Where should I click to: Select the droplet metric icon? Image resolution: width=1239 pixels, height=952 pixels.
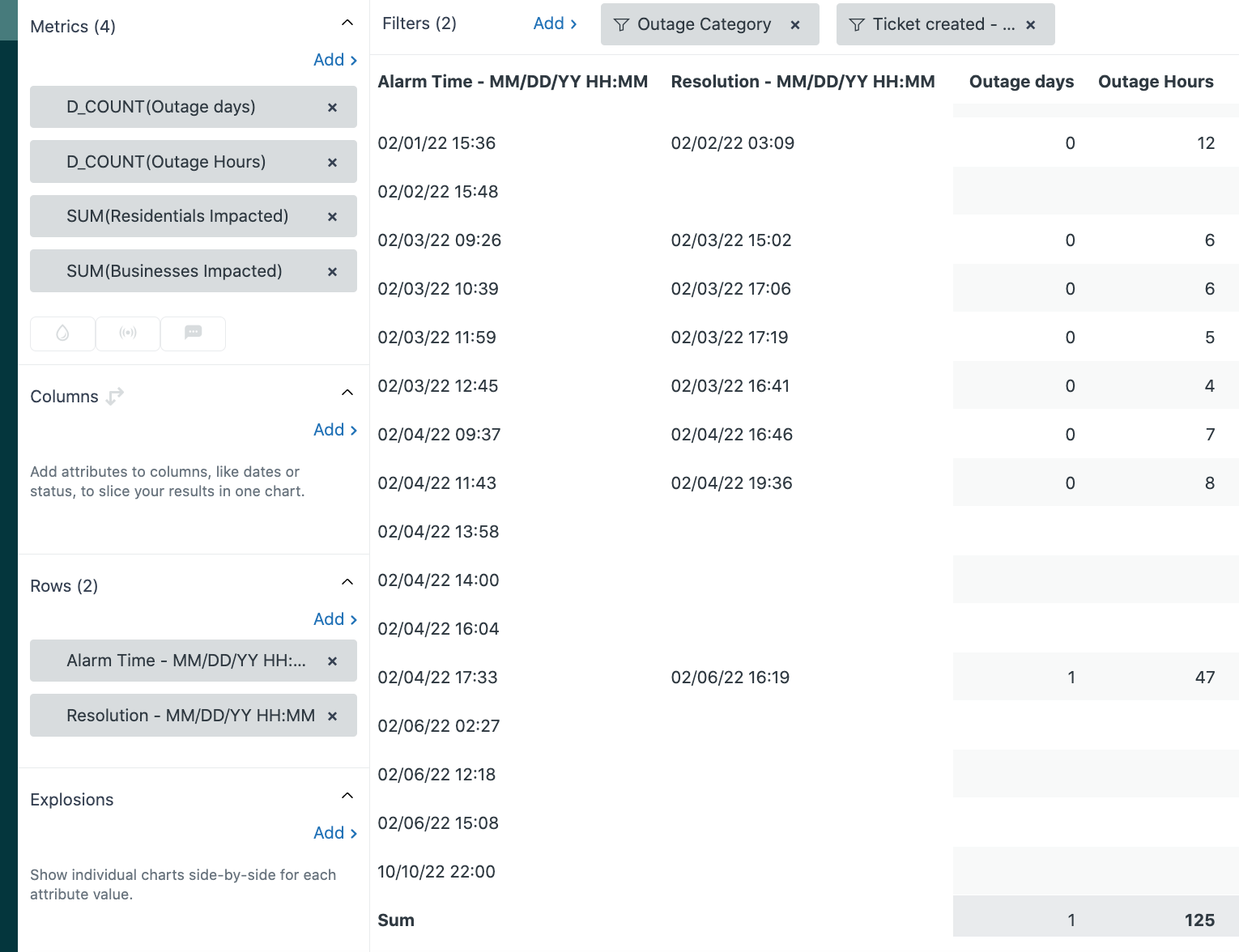(62, 334)
